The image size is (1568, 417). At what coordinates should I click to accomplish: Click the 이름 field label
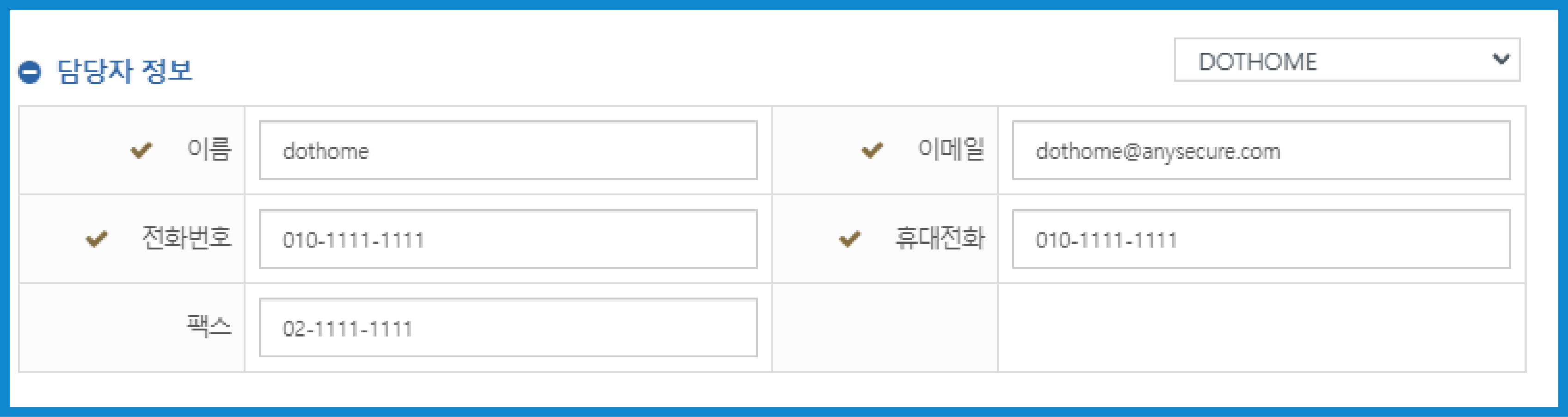[209, 149]
